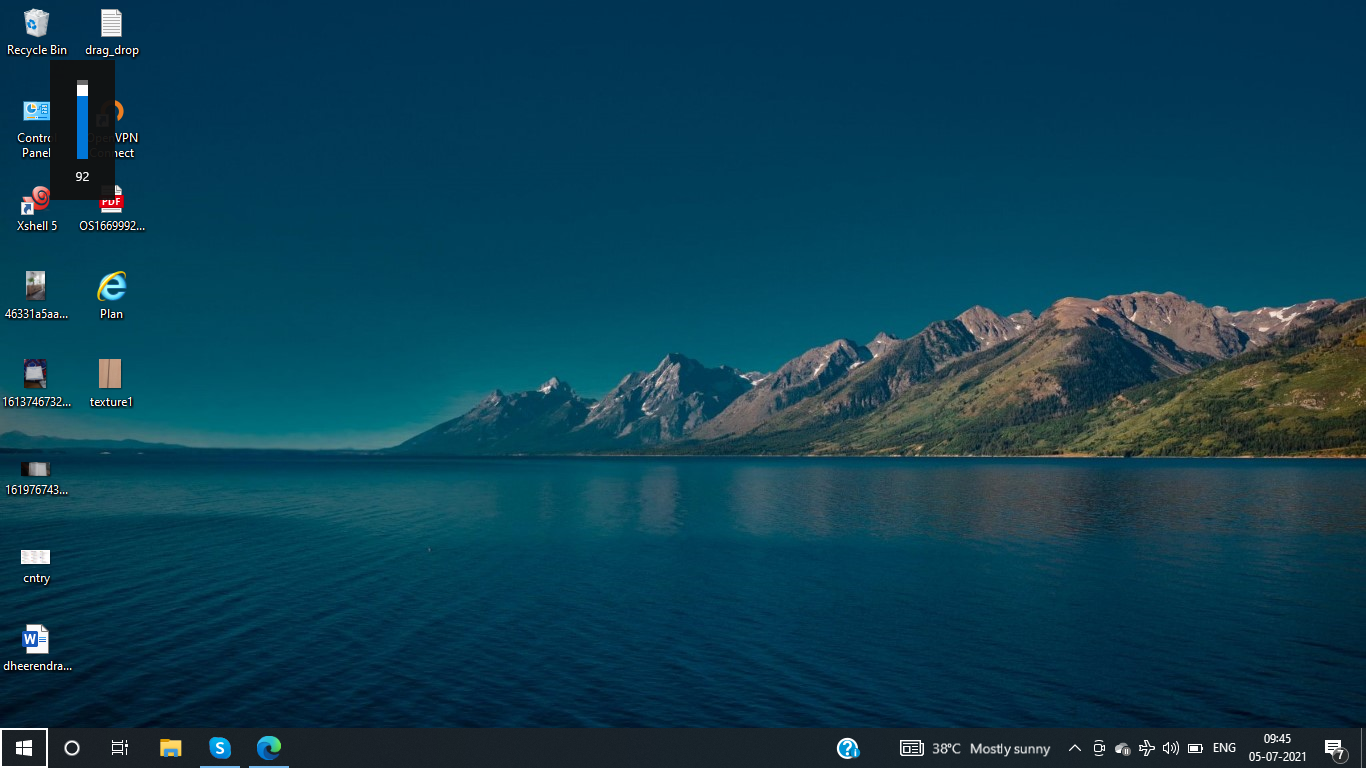This screenshot has width=1366, height=768.
Task: Open Skype from the taskbar
Action: 220,748
